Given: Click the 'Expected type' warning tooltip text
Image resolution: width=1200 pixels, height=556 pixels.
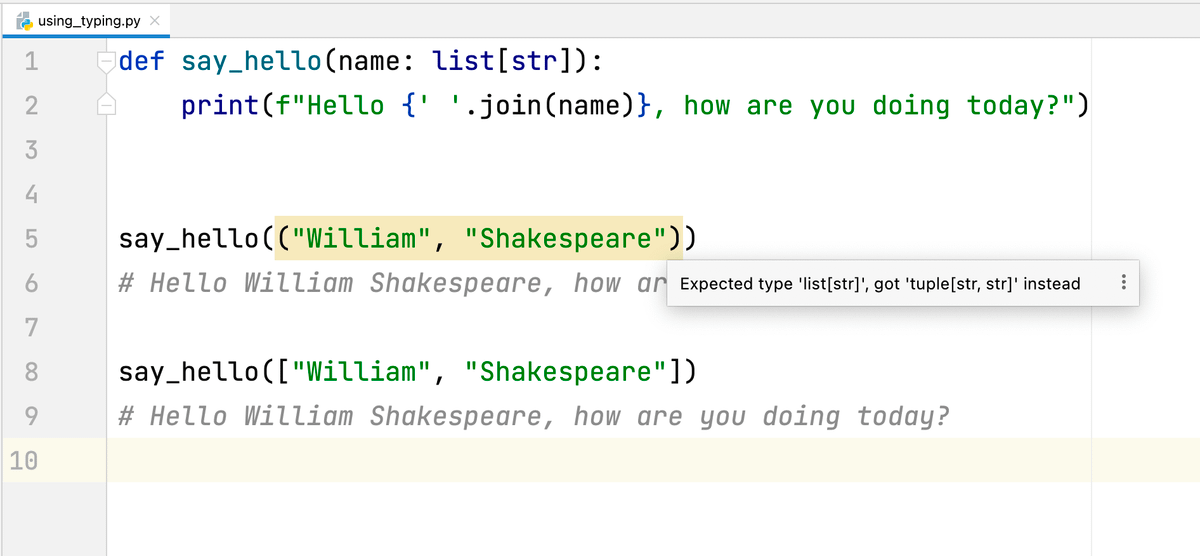Looking at the screenshot, I should coord(879,284).
